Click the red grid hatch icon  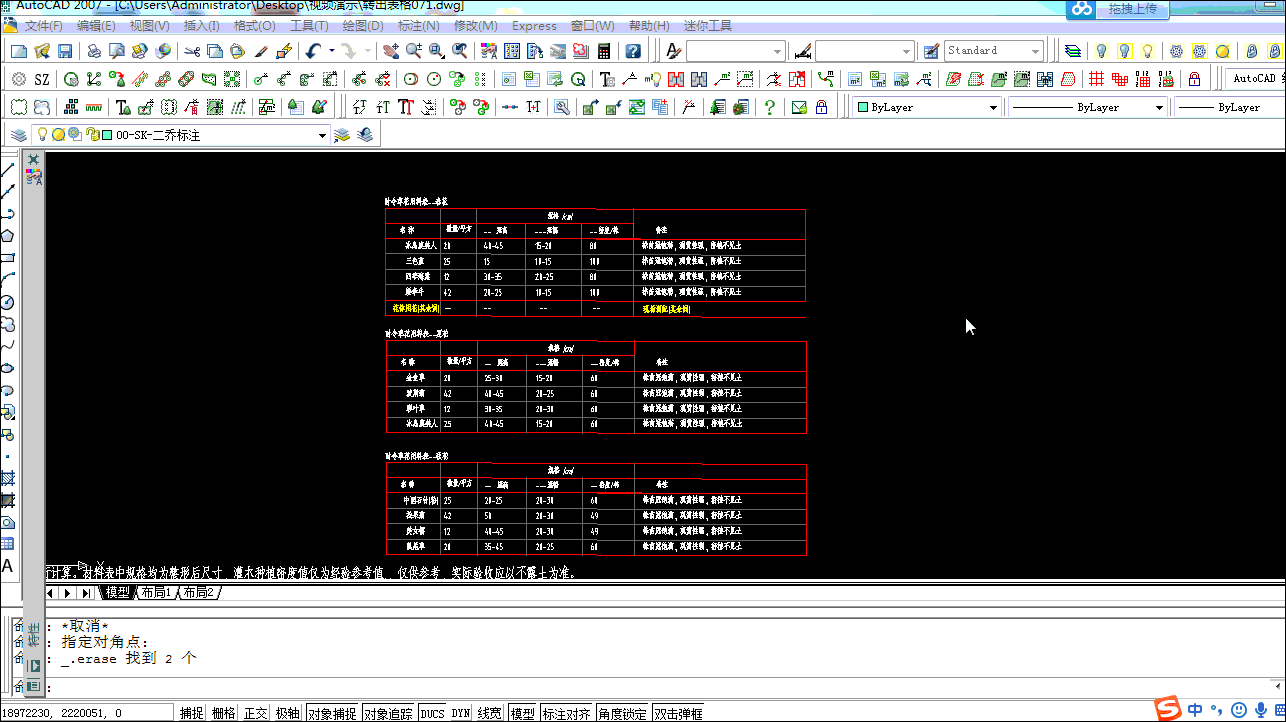pyautogui.click(x=1096, y=79)
